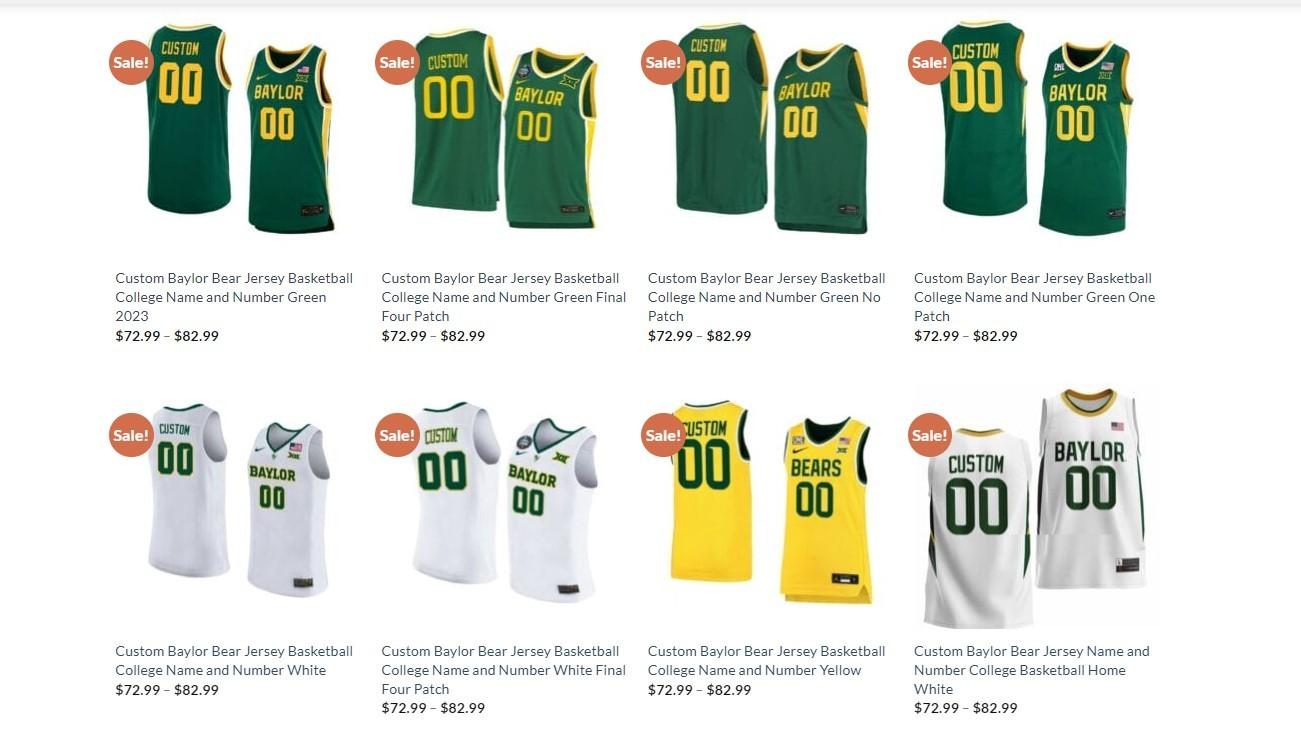Open Green 2023 jersey product image

click(x=238, y=128)
